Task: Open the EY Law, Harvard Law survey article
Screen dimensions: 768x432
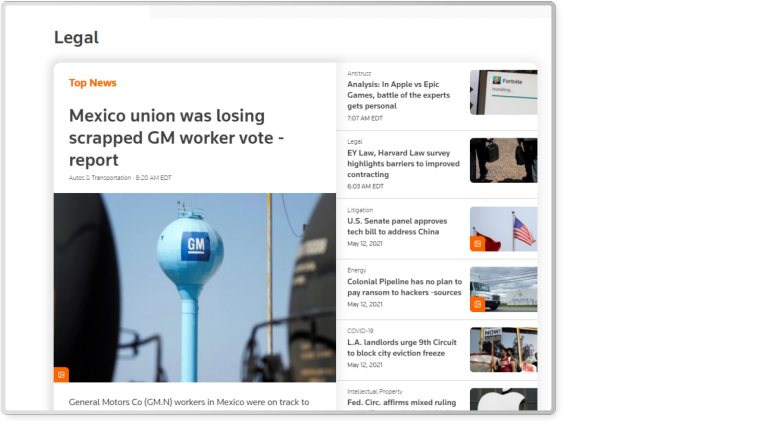Action: 403,164
